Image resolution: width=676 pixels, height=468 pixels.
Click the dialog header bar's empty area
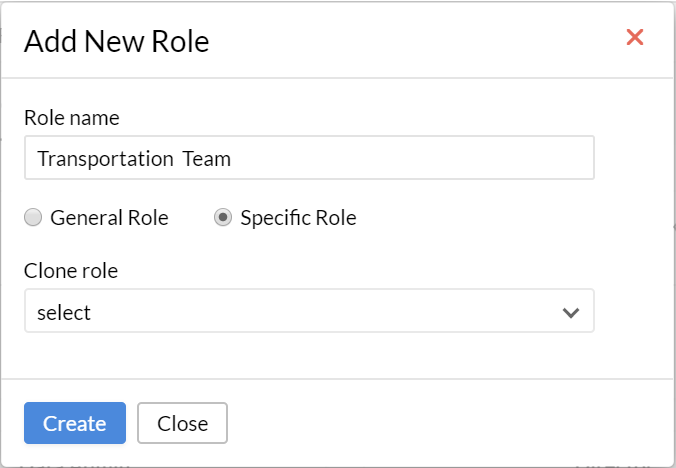tap(410, 40)
